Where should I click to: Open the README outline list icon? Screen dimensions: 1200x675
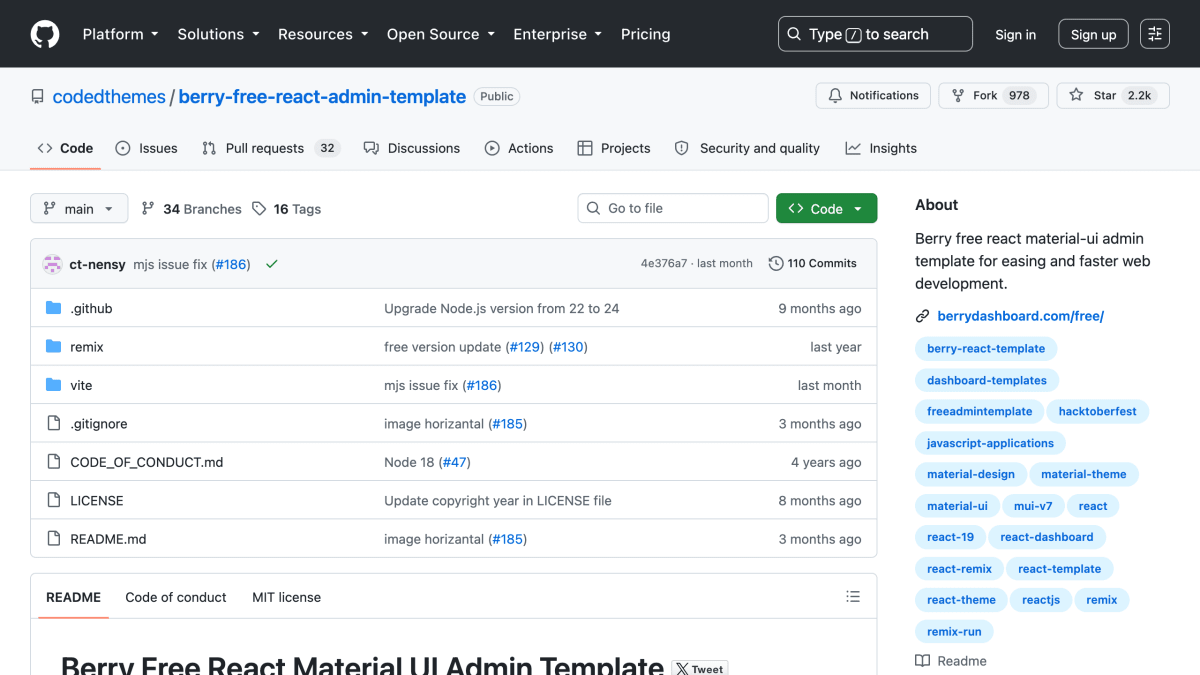click(853, 597)
